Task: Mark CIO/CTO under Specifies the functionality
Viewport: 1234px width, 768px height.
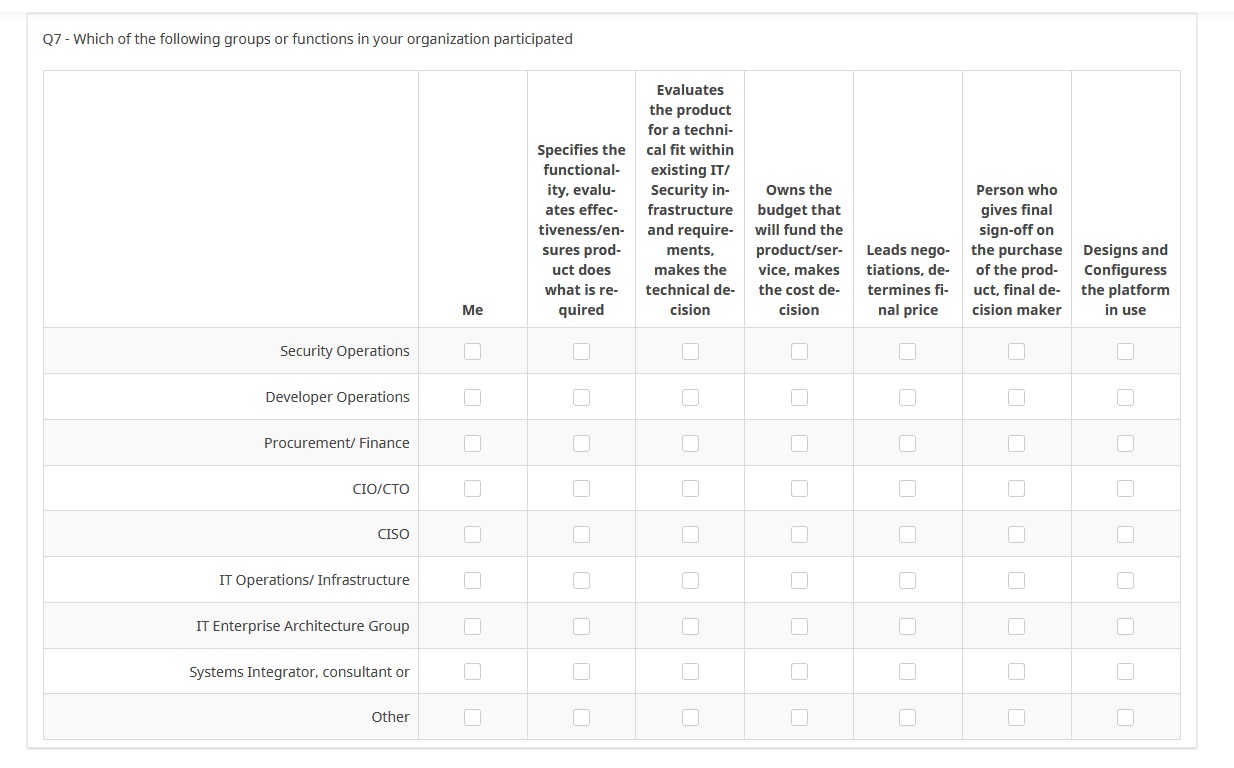Action: tap(581, 489)
